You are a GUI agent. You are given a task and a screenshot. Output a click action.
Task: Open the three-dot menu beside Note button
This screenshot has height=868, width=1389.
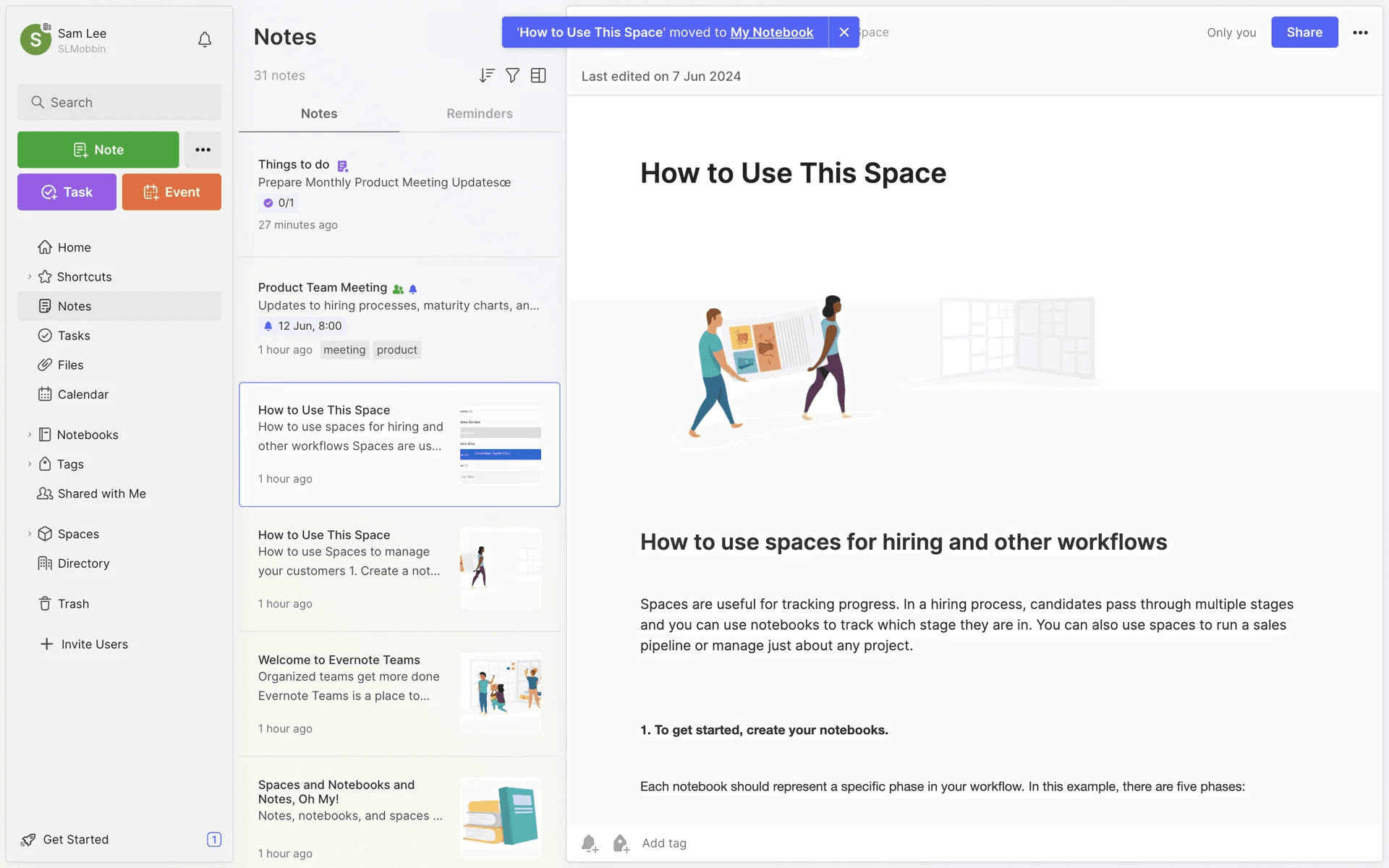(x=203, y=150)
